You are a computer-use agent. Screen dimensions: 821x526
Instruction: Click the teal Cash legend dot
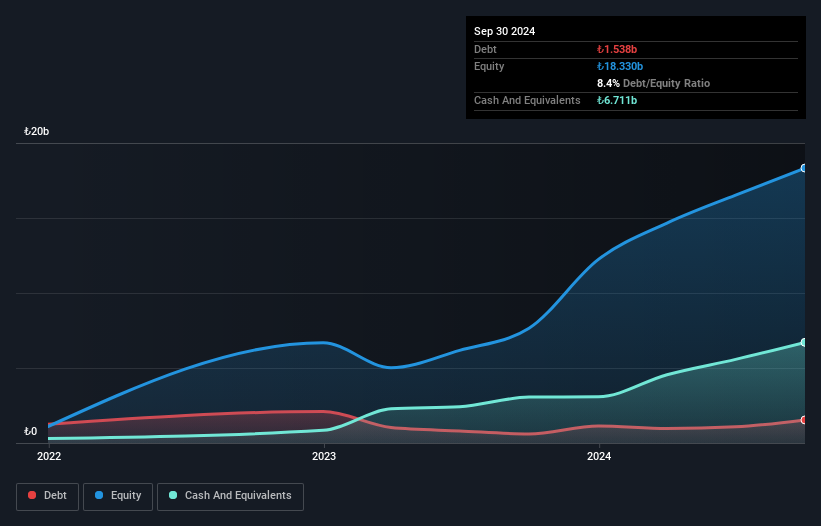coord(173,495)
